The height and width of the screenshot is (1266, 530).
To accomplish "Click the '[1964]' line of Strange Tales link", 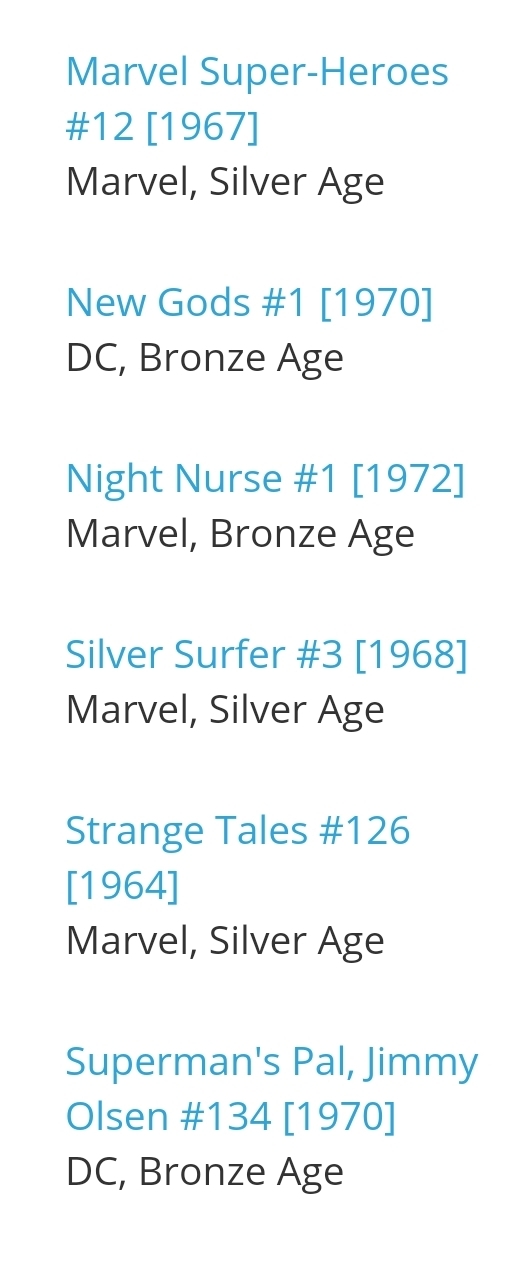I will (x=122, y=886).
